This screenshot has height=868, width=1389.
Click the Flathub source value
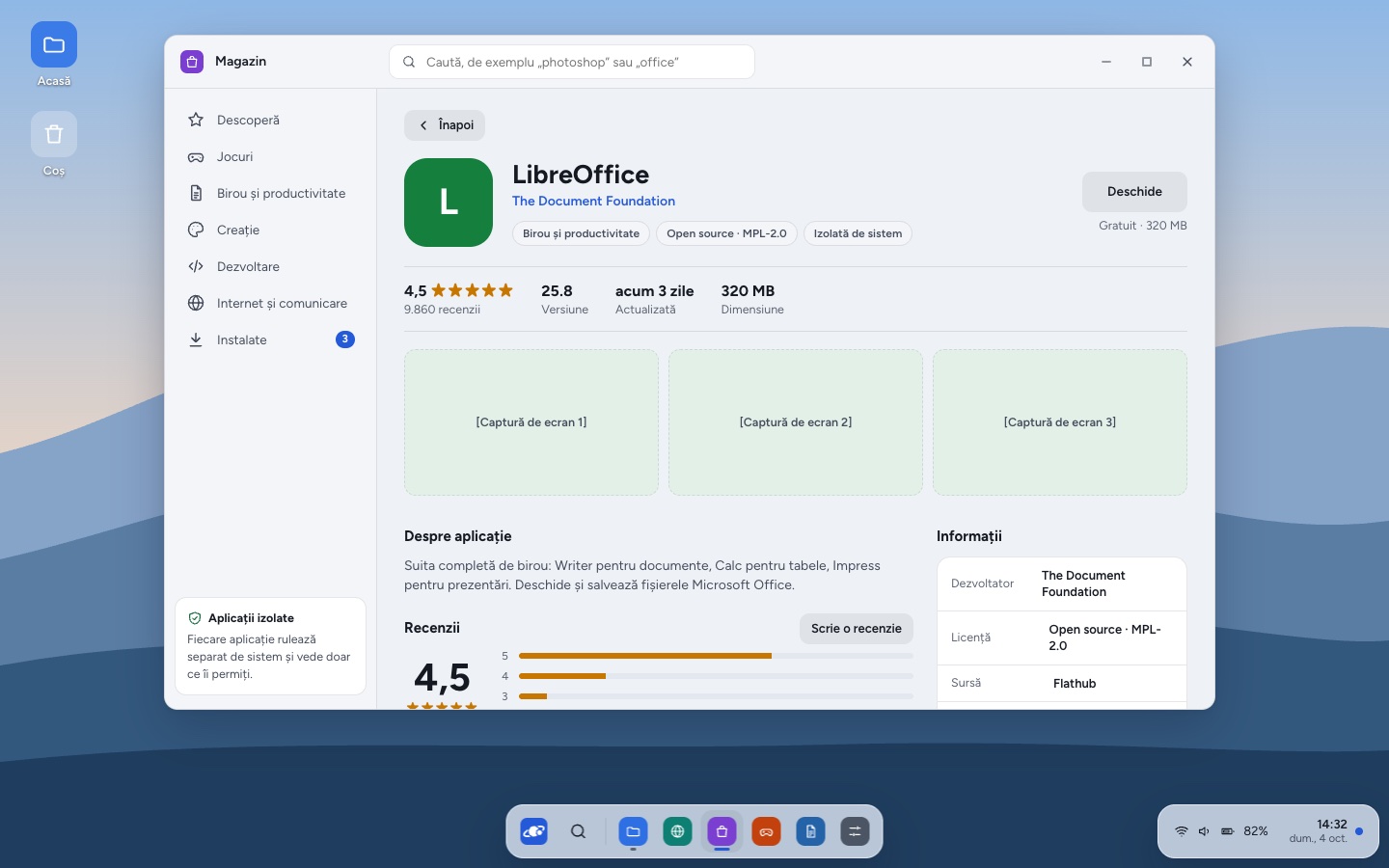(x=1075, y=684)
